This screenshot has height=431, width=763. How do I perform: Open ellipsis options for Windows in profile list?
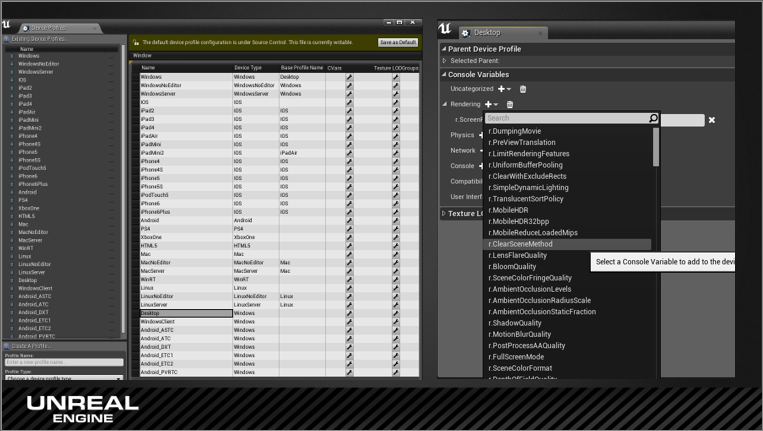tap(111, 56)
